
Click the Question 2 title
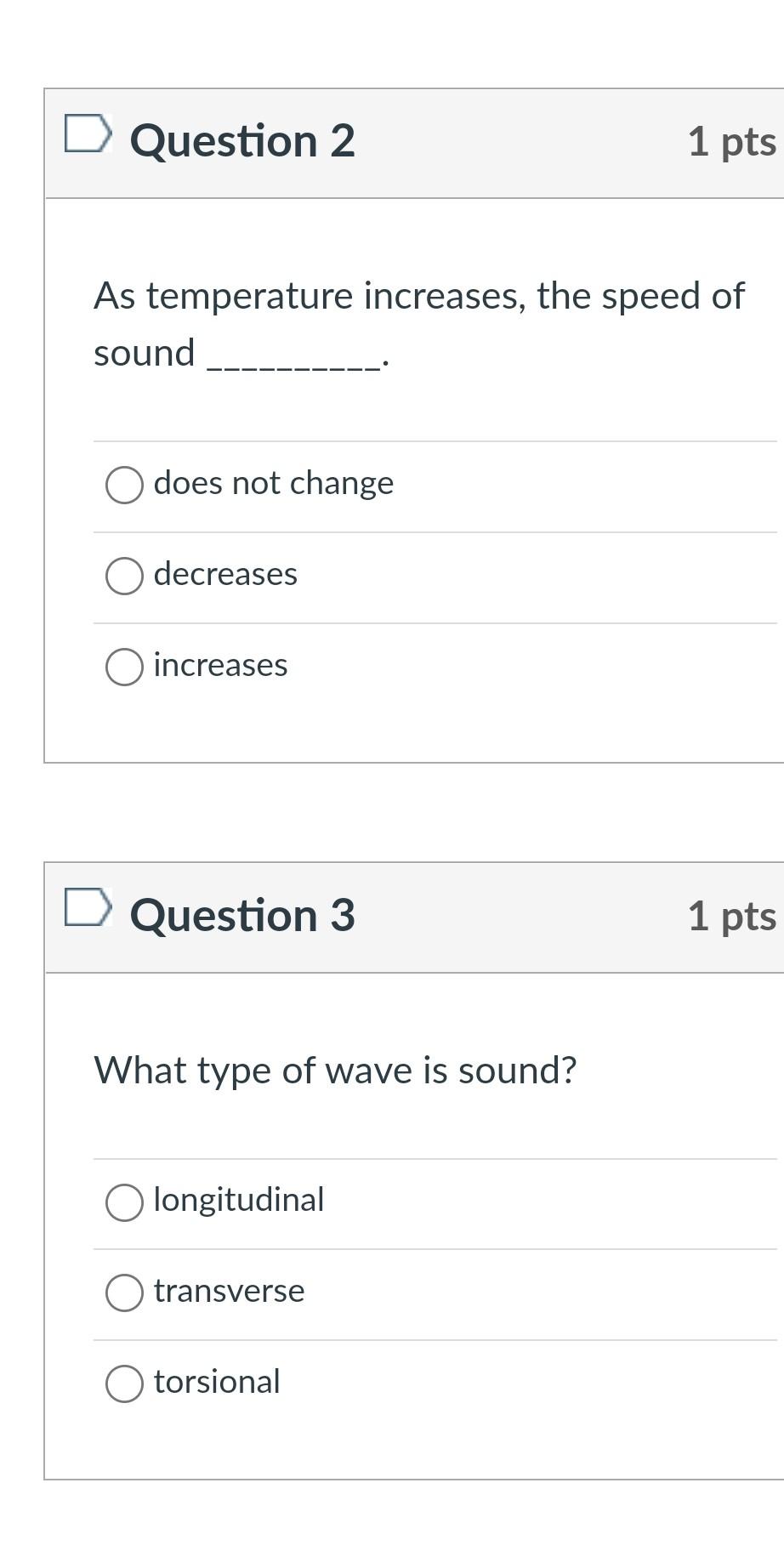tap(243, 141)
